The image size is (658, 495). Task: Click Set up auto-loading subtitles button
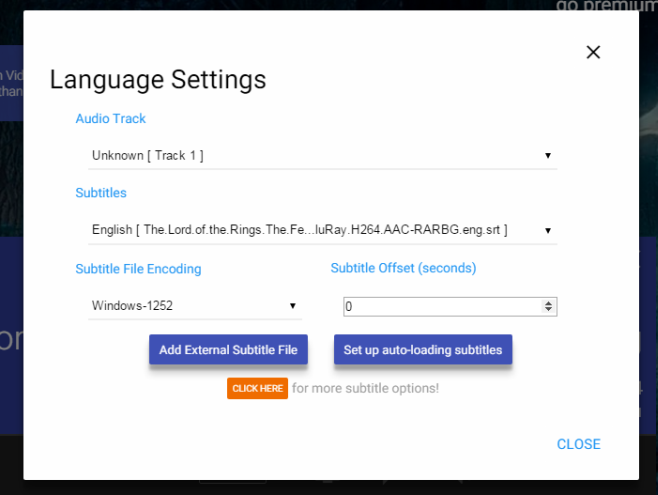tap(423, 349)
